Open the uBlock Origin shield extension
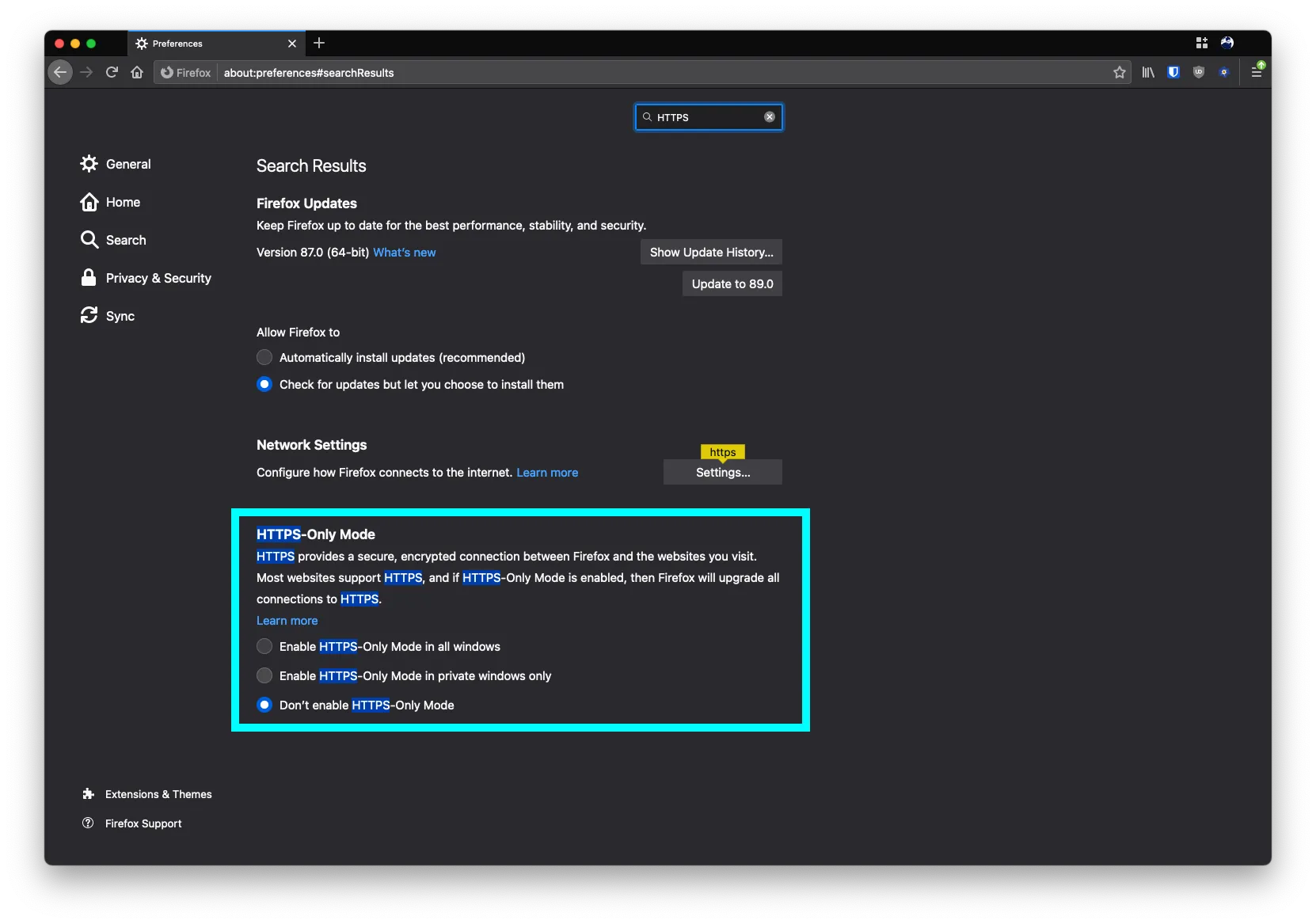This screenshot has height=924, width=1316. [x=1199, y=72]
